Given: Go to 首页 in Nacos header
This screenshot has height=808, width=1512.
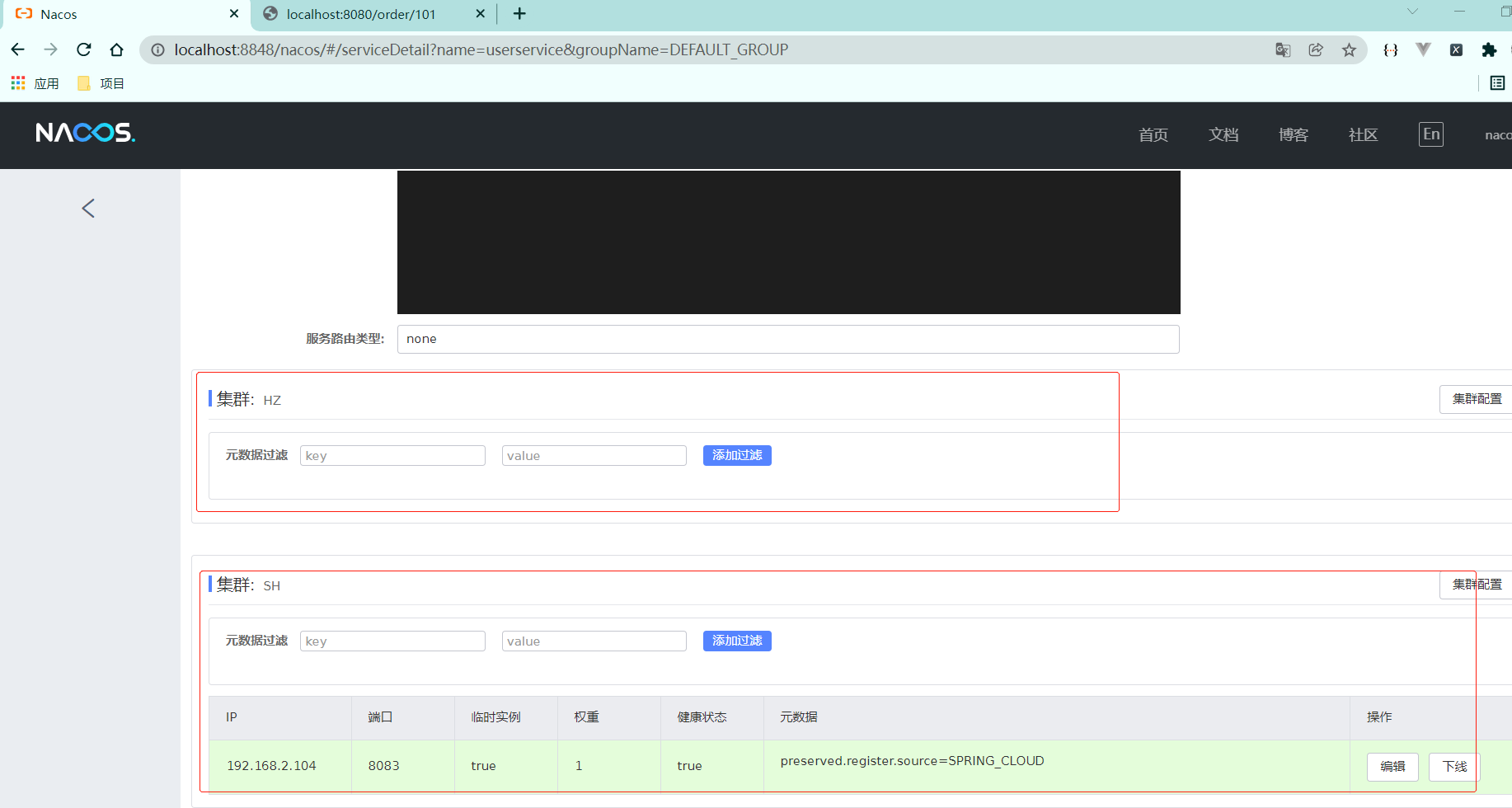Looking at the screenshot, I should [1153, 134].
